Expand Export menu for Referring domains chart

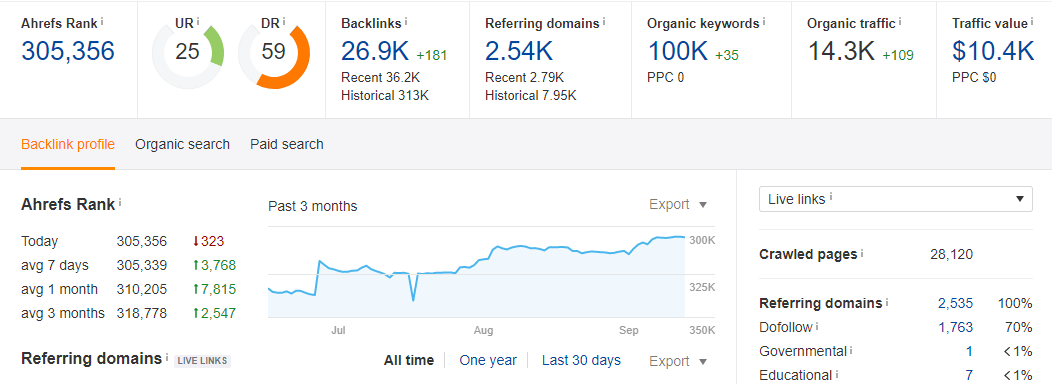click(x=678, y=361)
